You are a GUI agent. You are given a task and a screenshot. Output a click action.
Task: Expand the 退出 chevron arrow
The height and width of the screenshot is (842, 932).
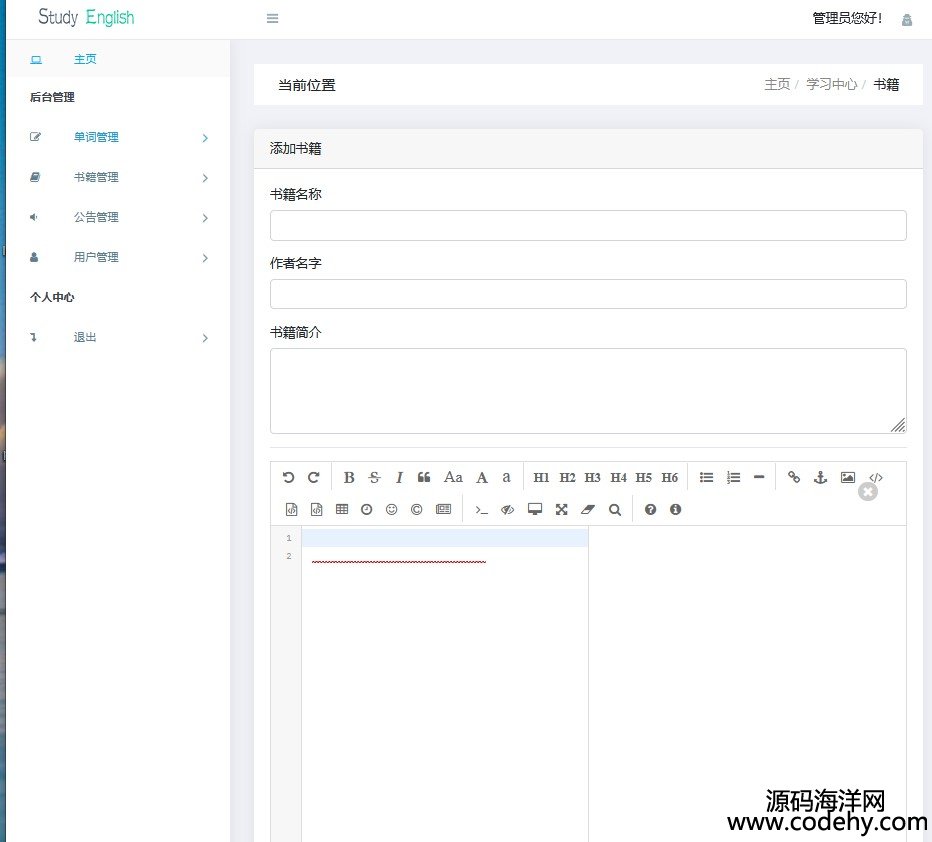[205, 338]
